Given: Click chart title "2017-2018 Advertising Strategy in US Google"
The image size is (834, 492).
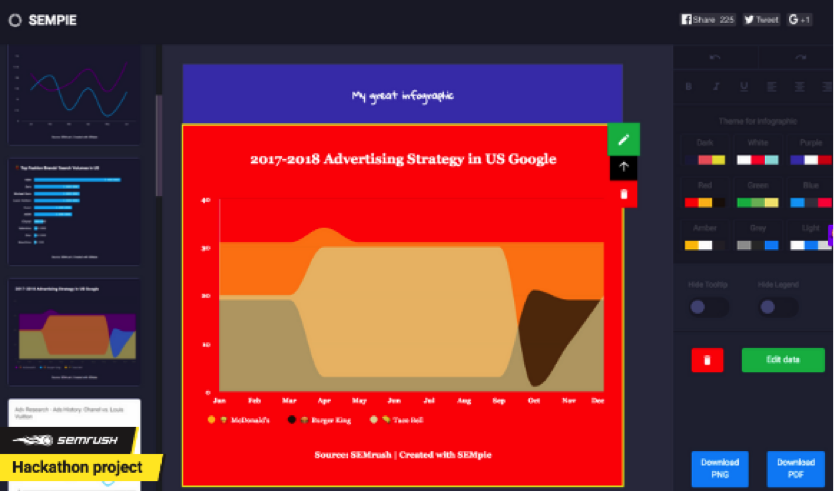Looking at the screenshot, I should (403, 159).
